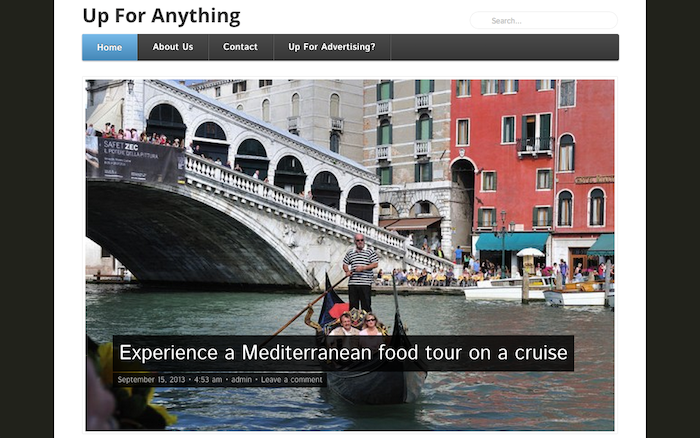
Task: Click the September 15, 2013 date link
Action: 151,380
